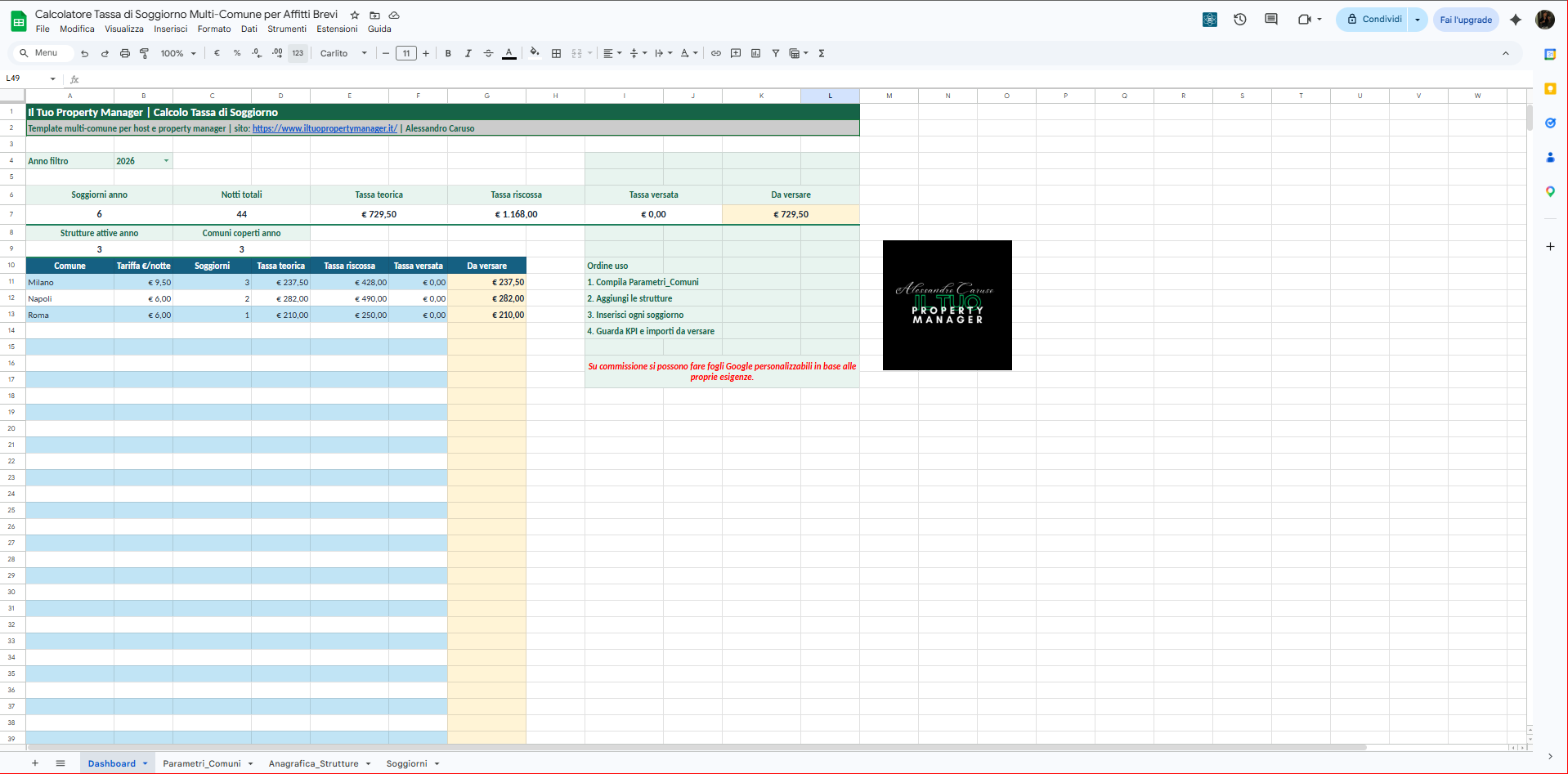Screen dimensions: 1568x774
Task: Insert a link via the toolbar icon
Action: 715,53
